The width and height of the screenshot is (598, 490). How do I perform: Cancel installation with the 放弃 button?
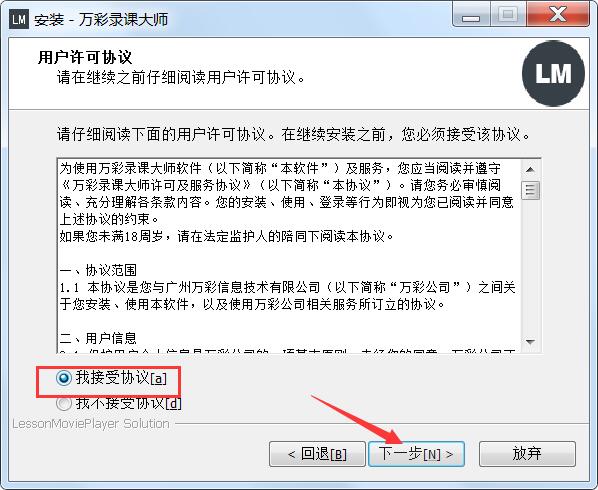527,454
